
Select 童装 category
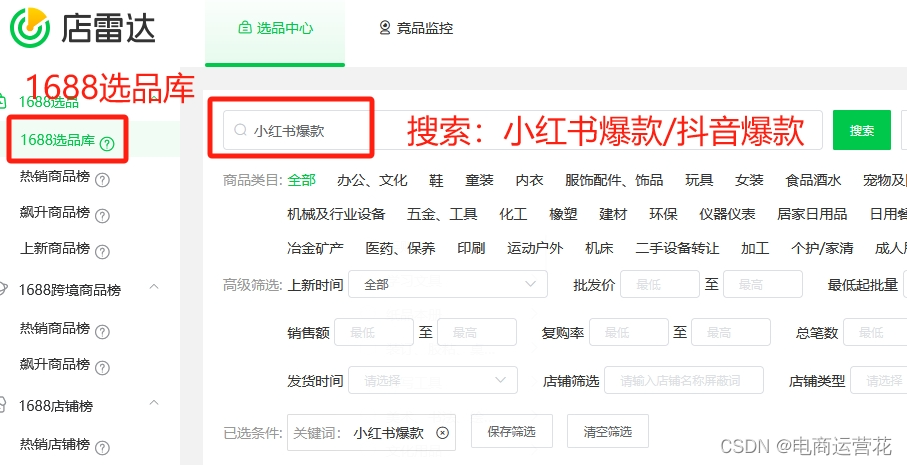[480, 180]
